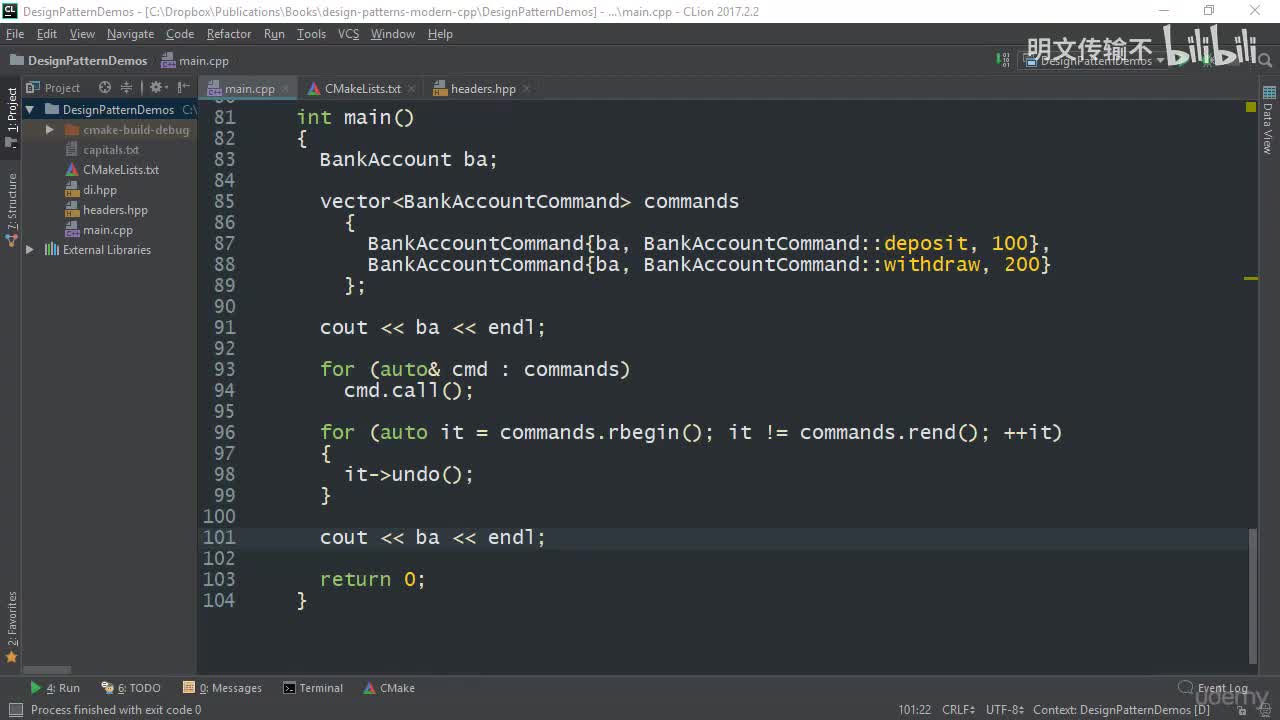
Task: Expand the cmake-build-debug folder arrow
Action: pyautogui.click(x=49, y=130)
